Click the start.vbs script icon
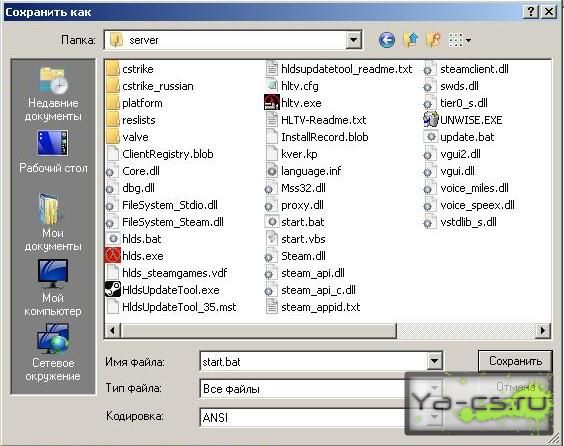The height and width of the screenshot is (446, 564). (x=272, y=239)
